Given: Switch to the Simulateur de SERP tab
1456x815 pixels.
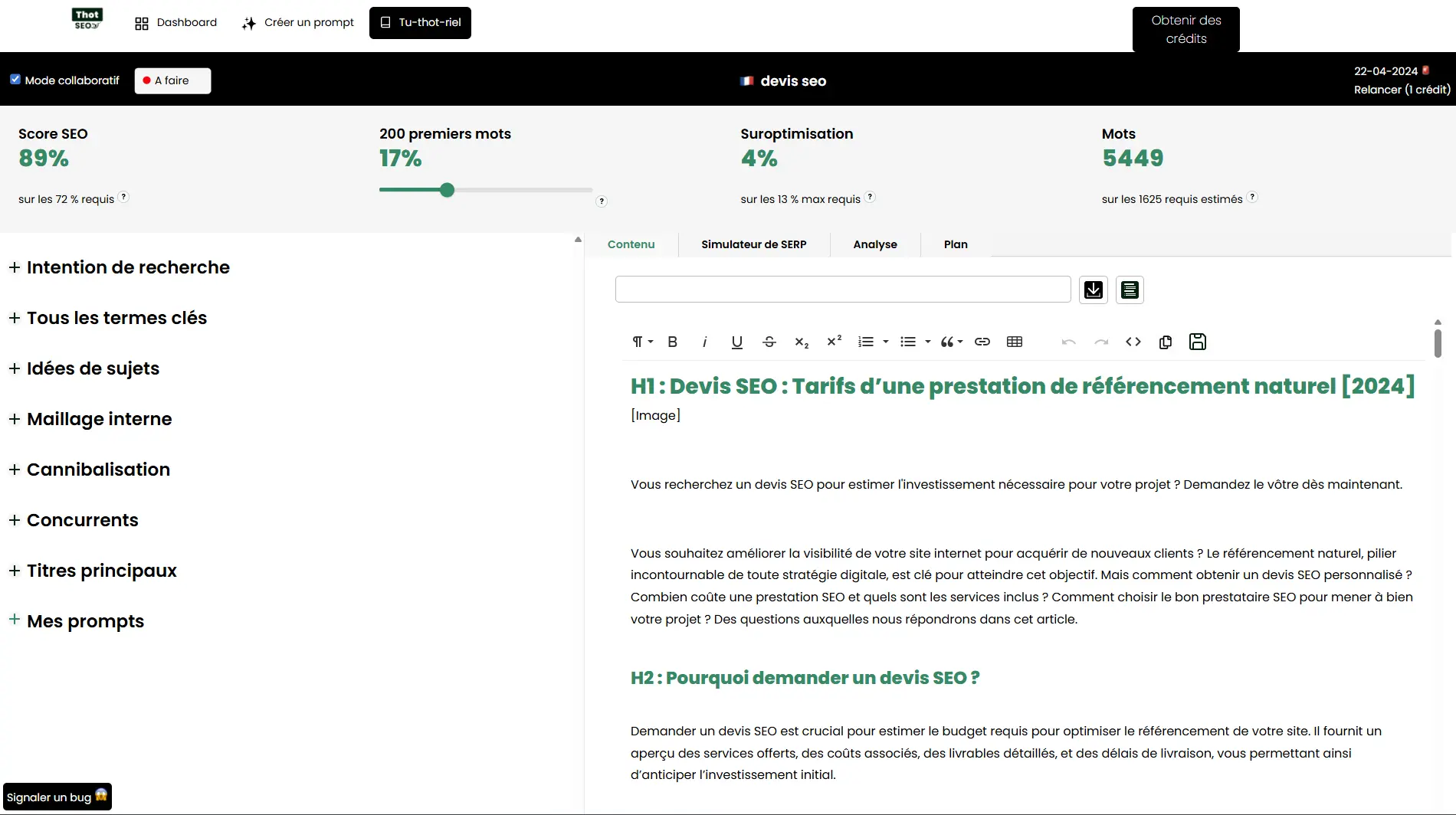Looking at the screenshot, I should 753,244.
